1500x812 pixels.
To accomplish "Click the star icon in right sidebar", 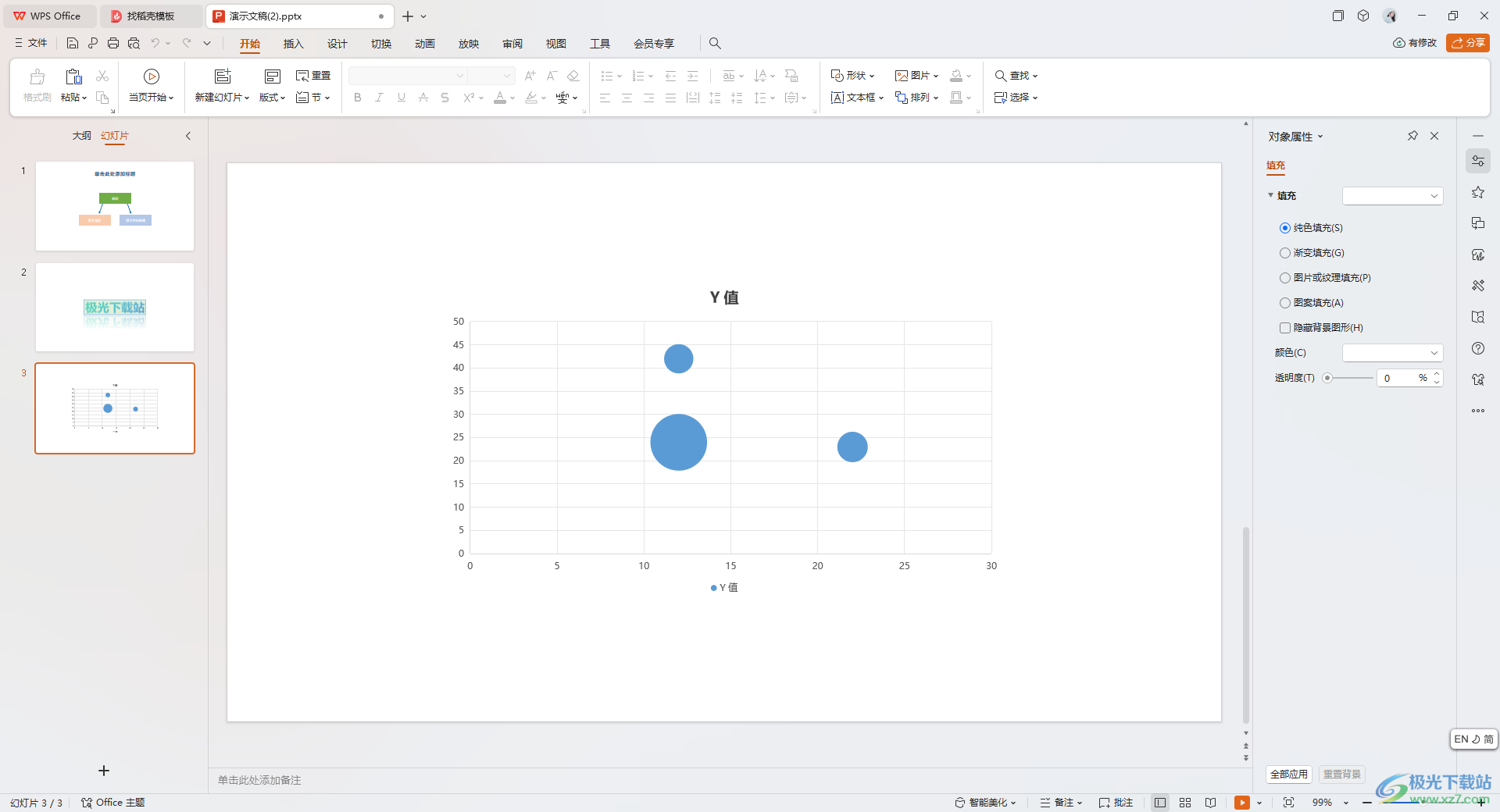I will [1478, 192].
